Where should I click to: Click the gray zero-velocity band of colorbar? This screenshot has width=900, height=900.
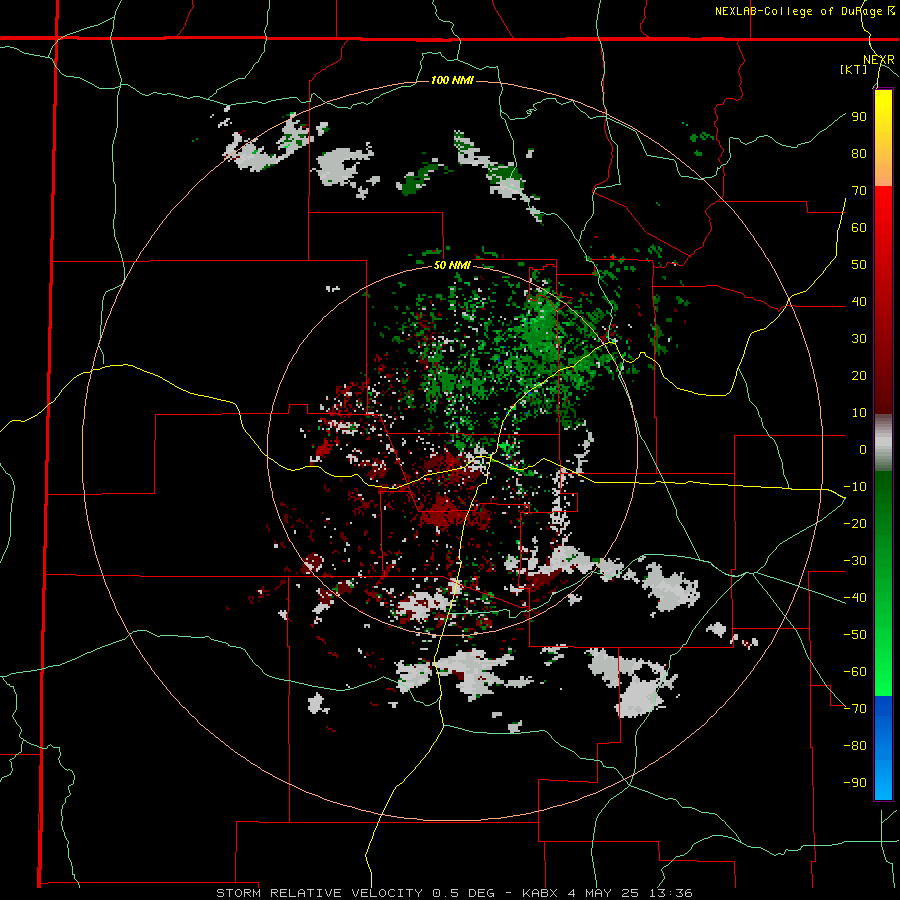(883, 443)
